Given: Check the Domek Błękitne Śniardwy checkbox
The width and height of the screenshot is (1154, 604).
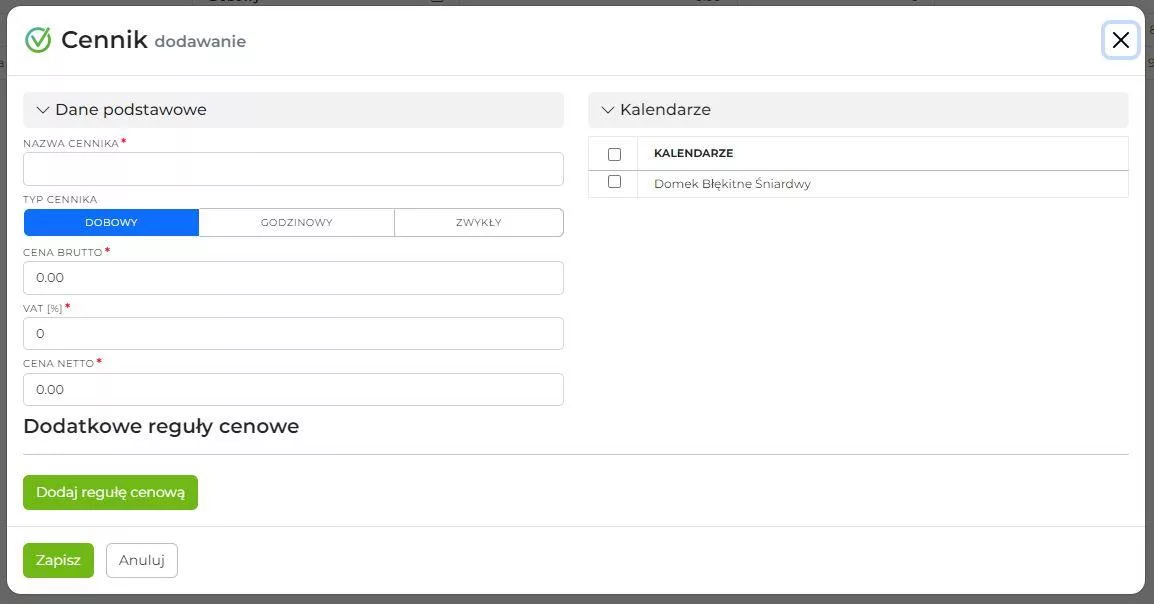Looking at the screenshot, I should [x=614, y=182].
